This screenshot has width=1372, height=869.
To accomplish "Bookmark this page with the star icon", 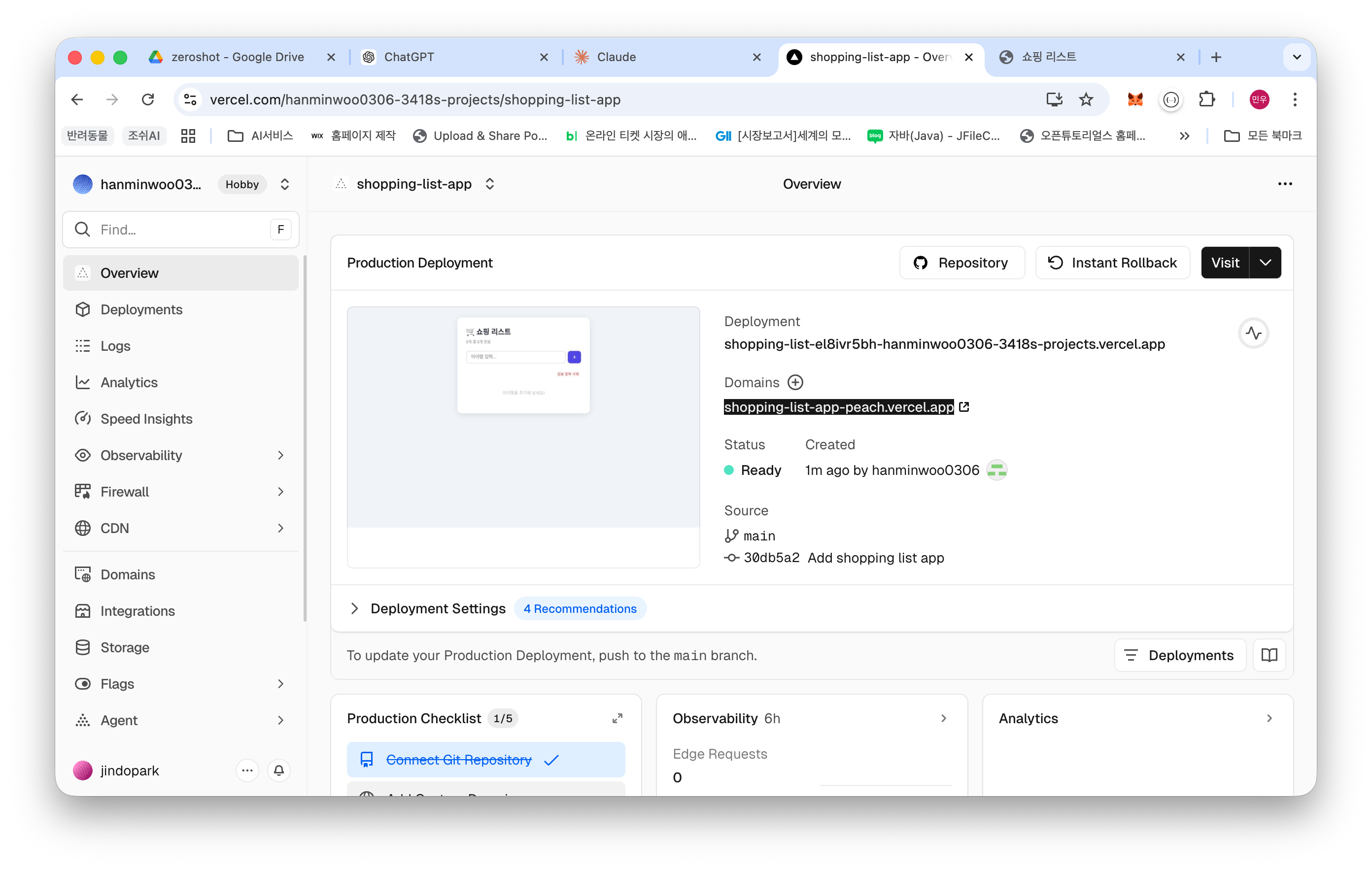I will tap(1086, 100).
